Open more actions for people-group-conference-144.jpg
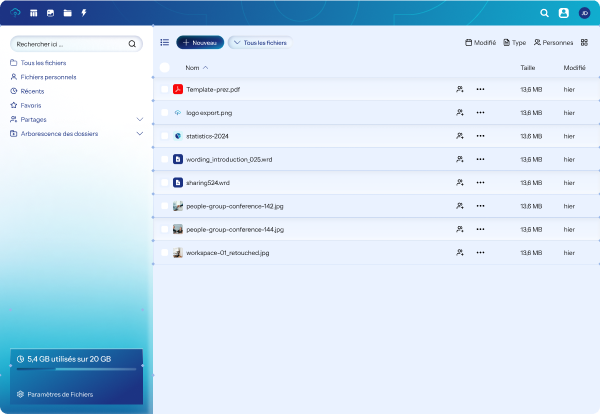The width and height of the screenshot is (600, 414). [x=480, y=229]
